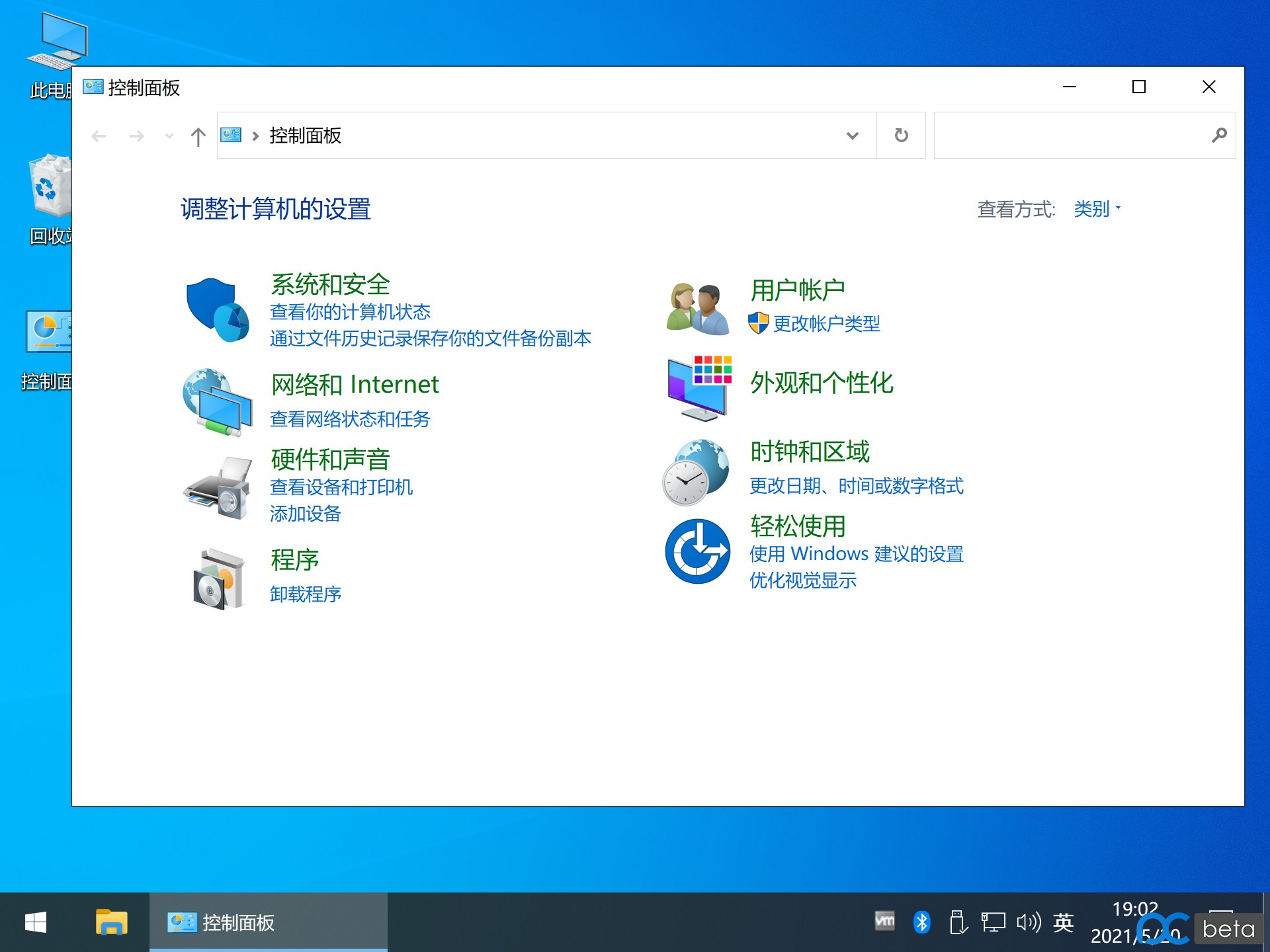Viewport: 1270px width, 952px height.
Task: Open File Explorer from taskbar
Action: click(x=111, y=922)
